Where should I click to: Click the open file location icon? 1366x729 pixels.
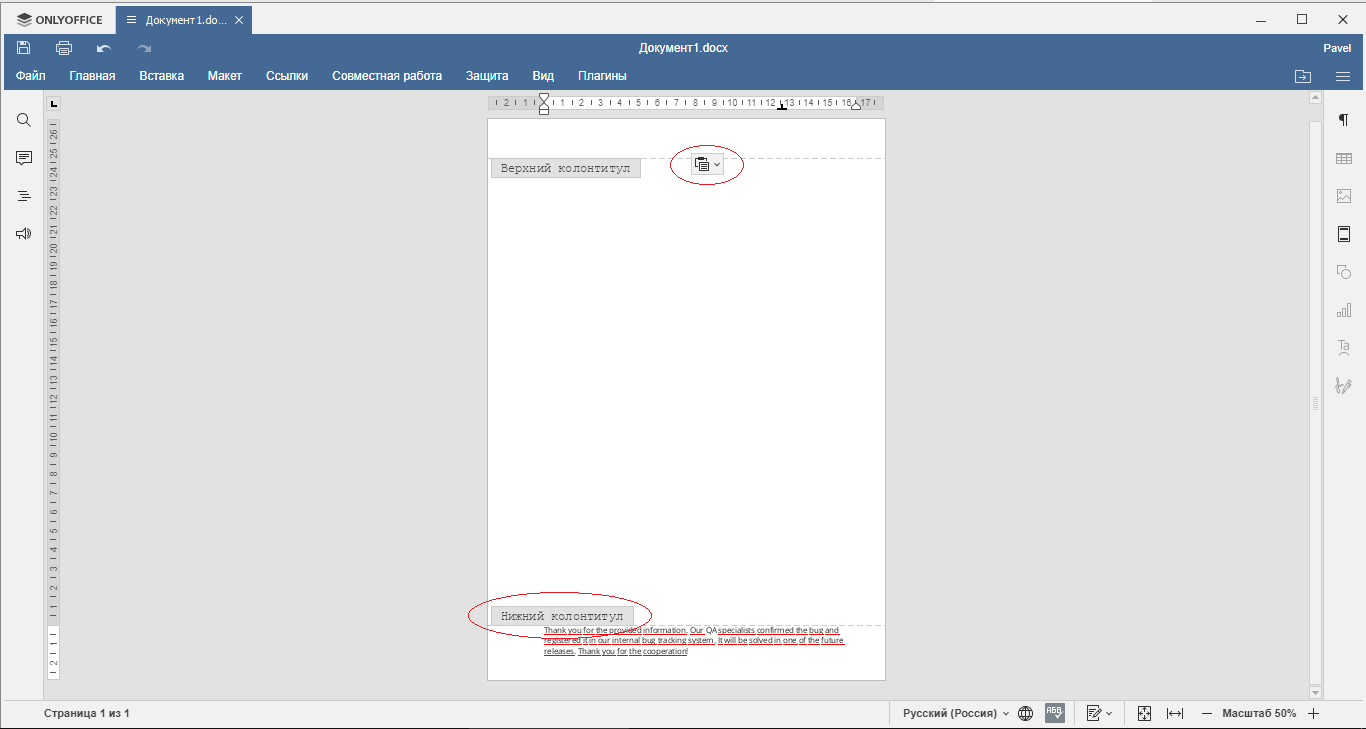1302,76
